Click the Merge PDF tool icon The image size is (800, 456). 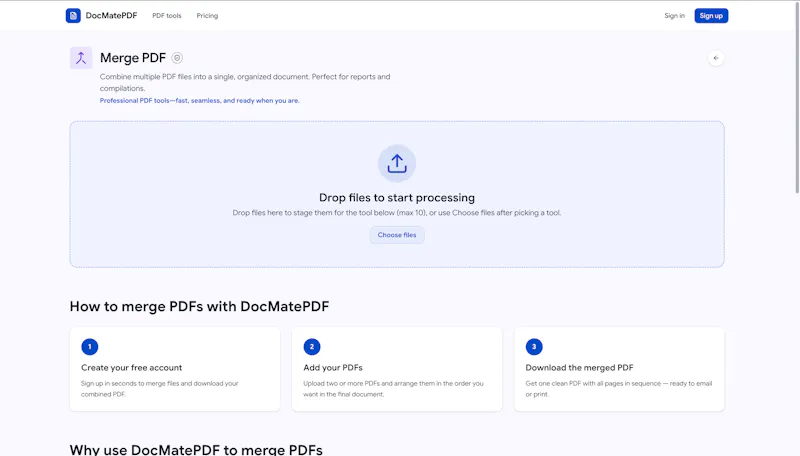click(x=81, y=58)
